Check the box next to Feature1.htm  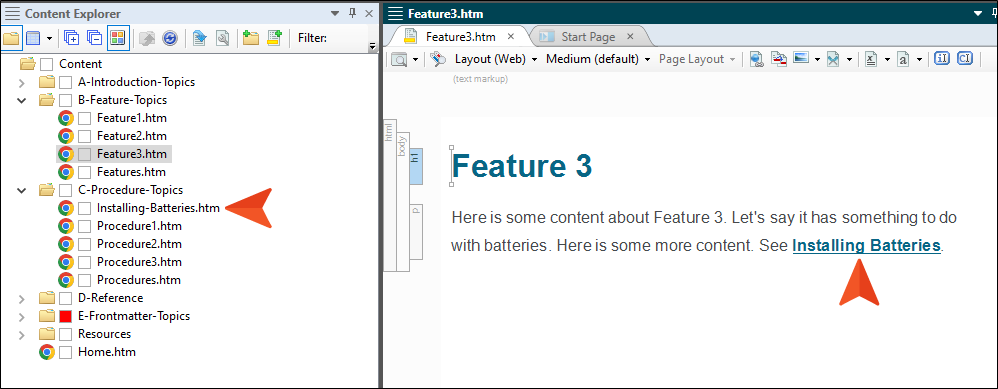click(85, 118)
